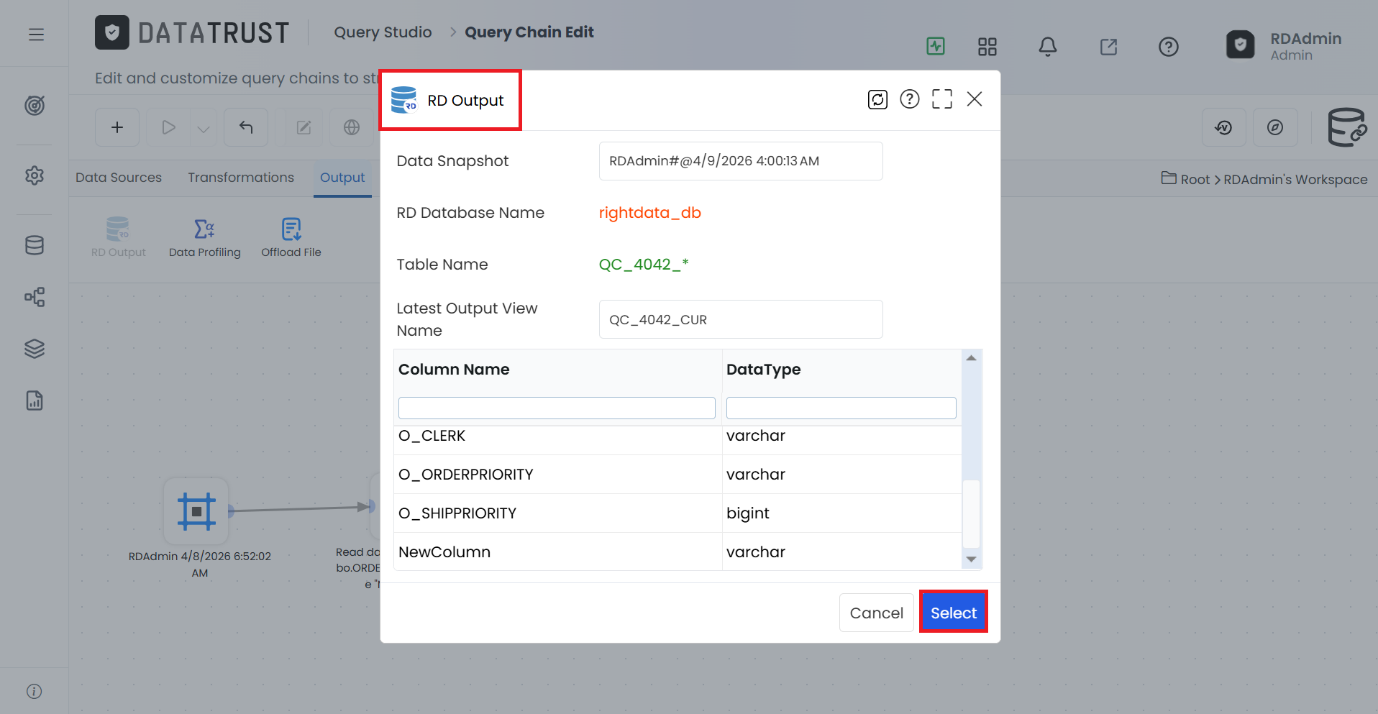Open the hamburger menu icon
Viewport: 1378px width, 714px height.
(x=36, y=35)
